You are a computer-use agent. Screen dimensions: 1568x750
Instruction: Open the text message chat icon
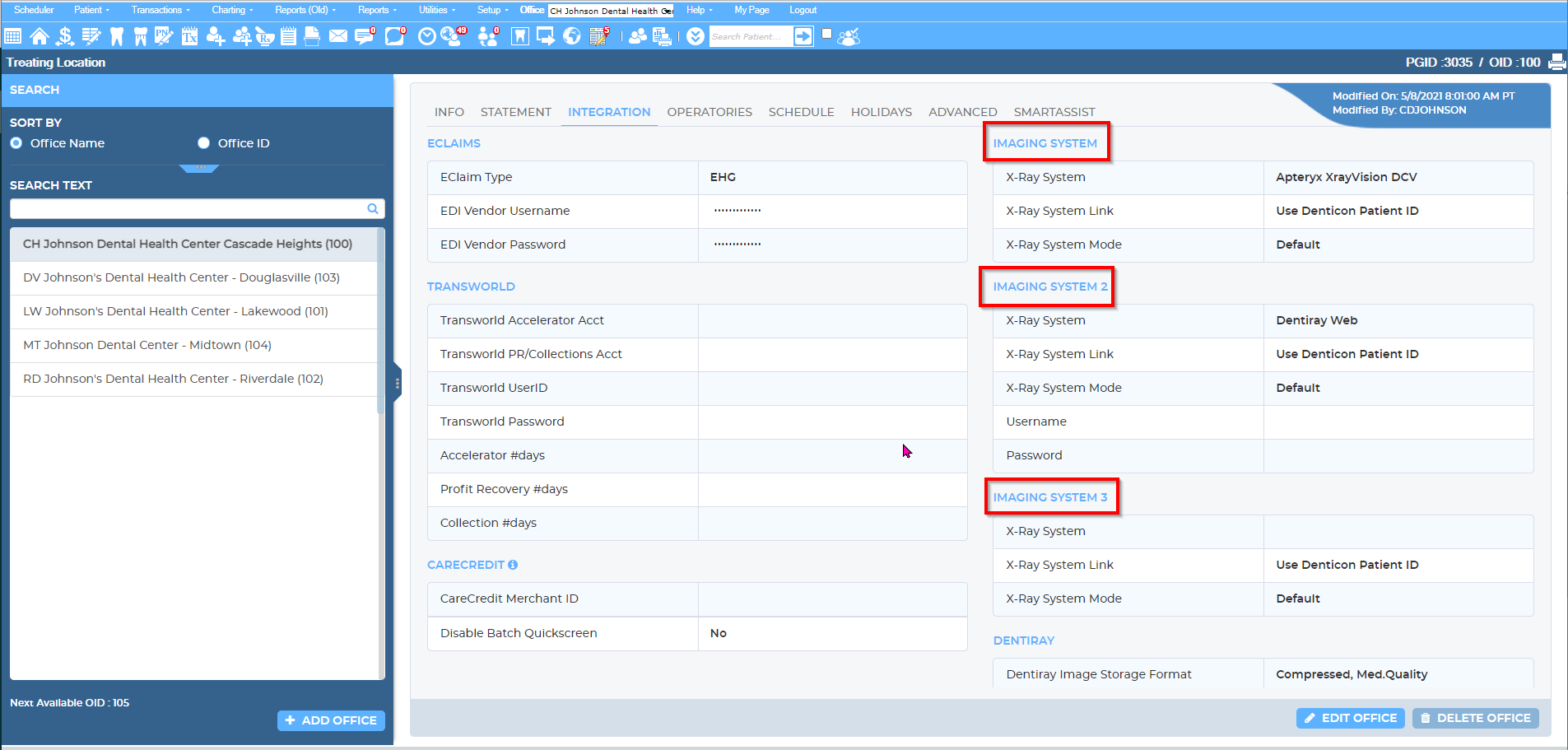click(x=365, y=36)
